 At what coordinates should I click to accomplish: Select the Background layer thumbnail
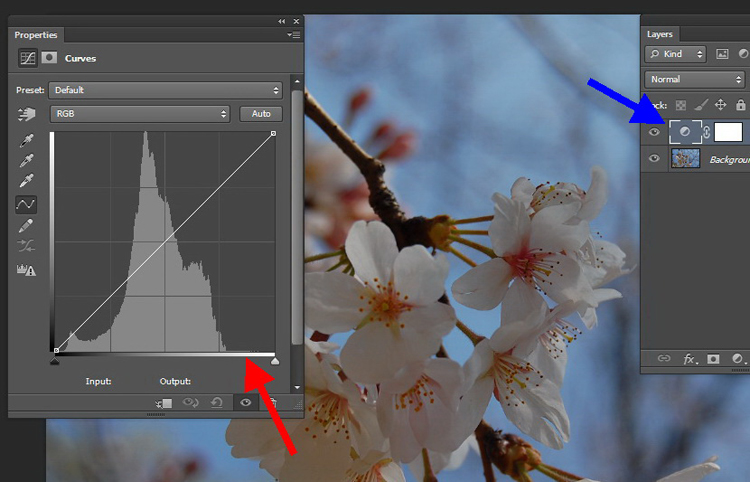685,158
